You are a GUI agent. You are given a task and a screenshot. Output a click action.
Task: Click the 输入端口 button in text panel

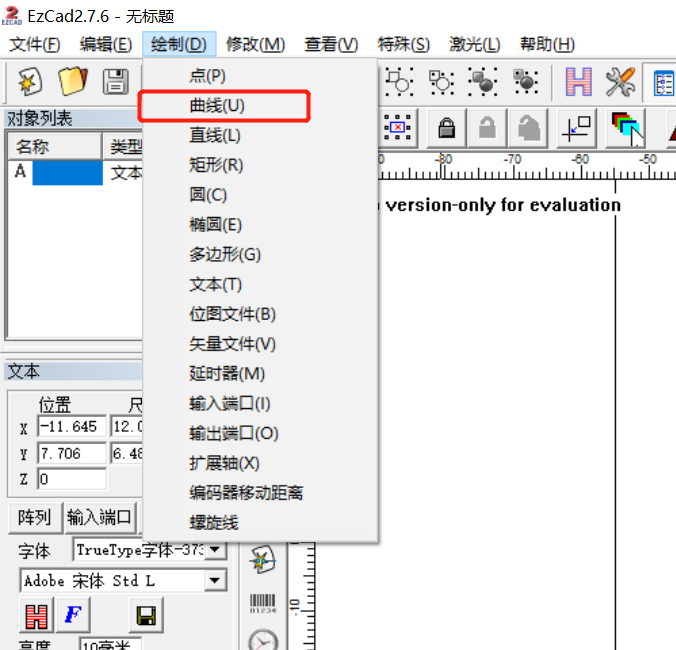(100, 518)
